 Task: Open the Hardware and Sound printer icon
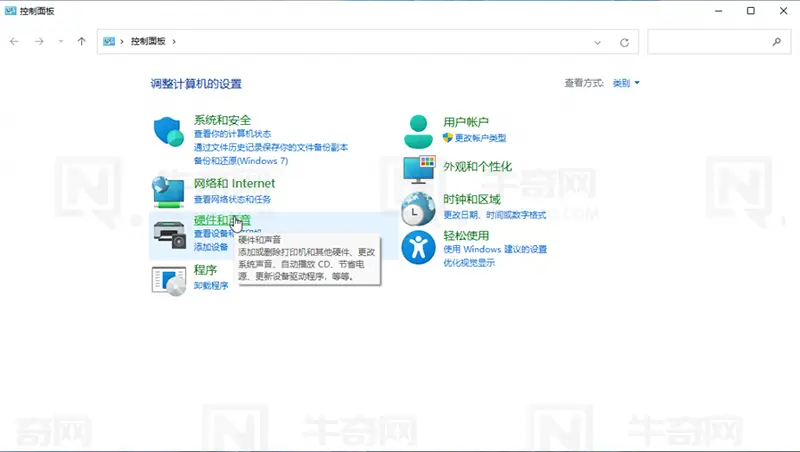click(x=169, y=235)
